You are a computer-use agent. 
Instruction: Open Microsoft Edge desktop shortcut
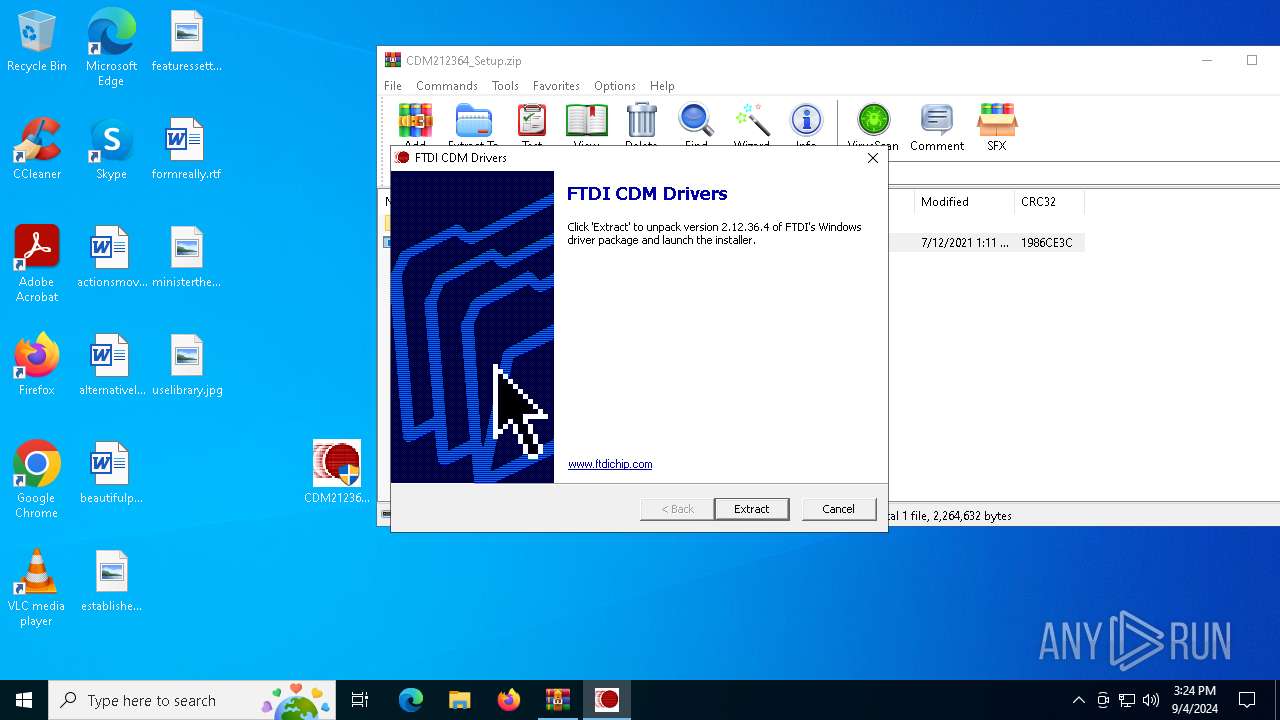[x=111, y=48]
